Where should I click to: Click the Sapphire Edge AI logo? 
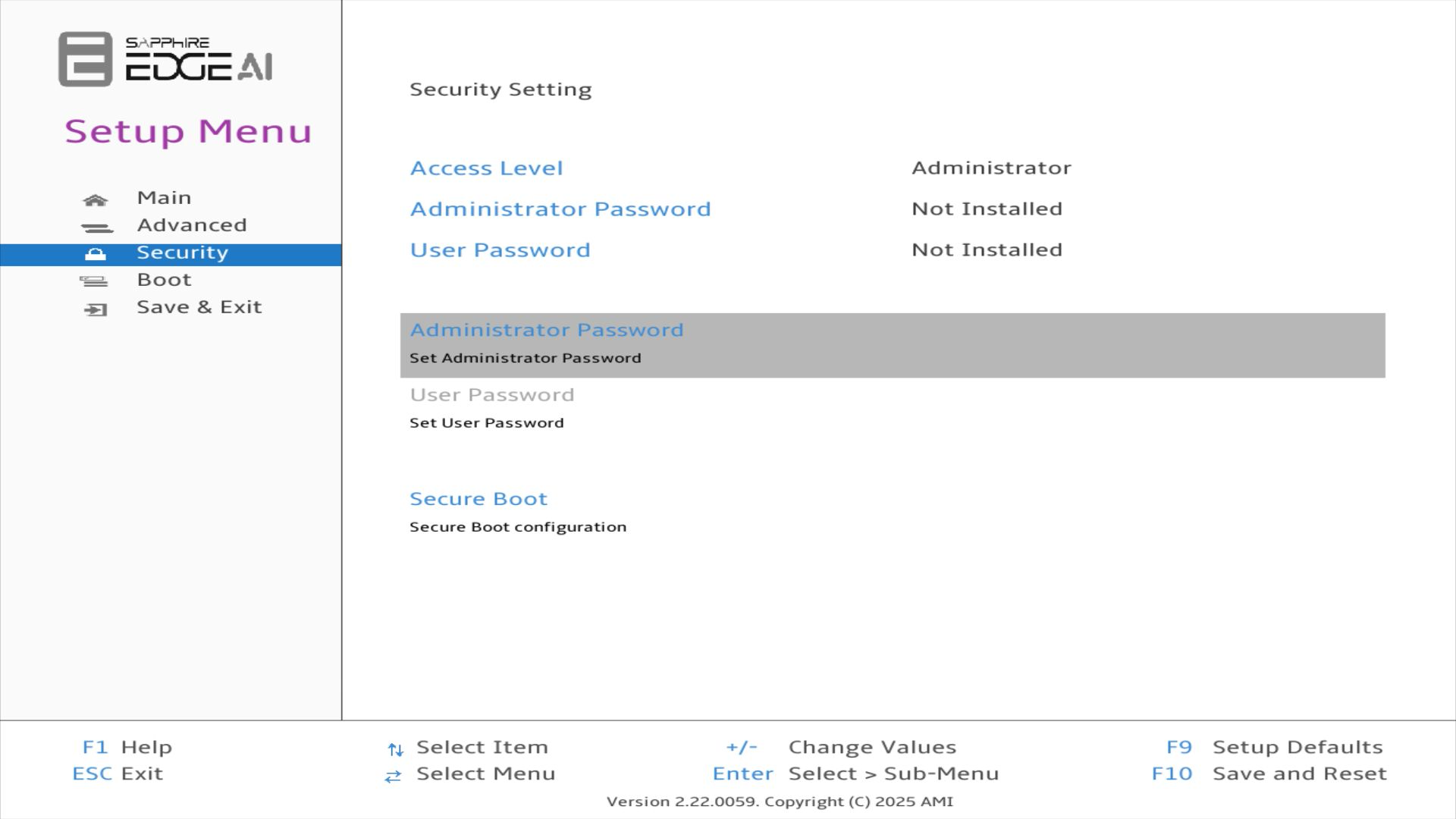(165, 59)
